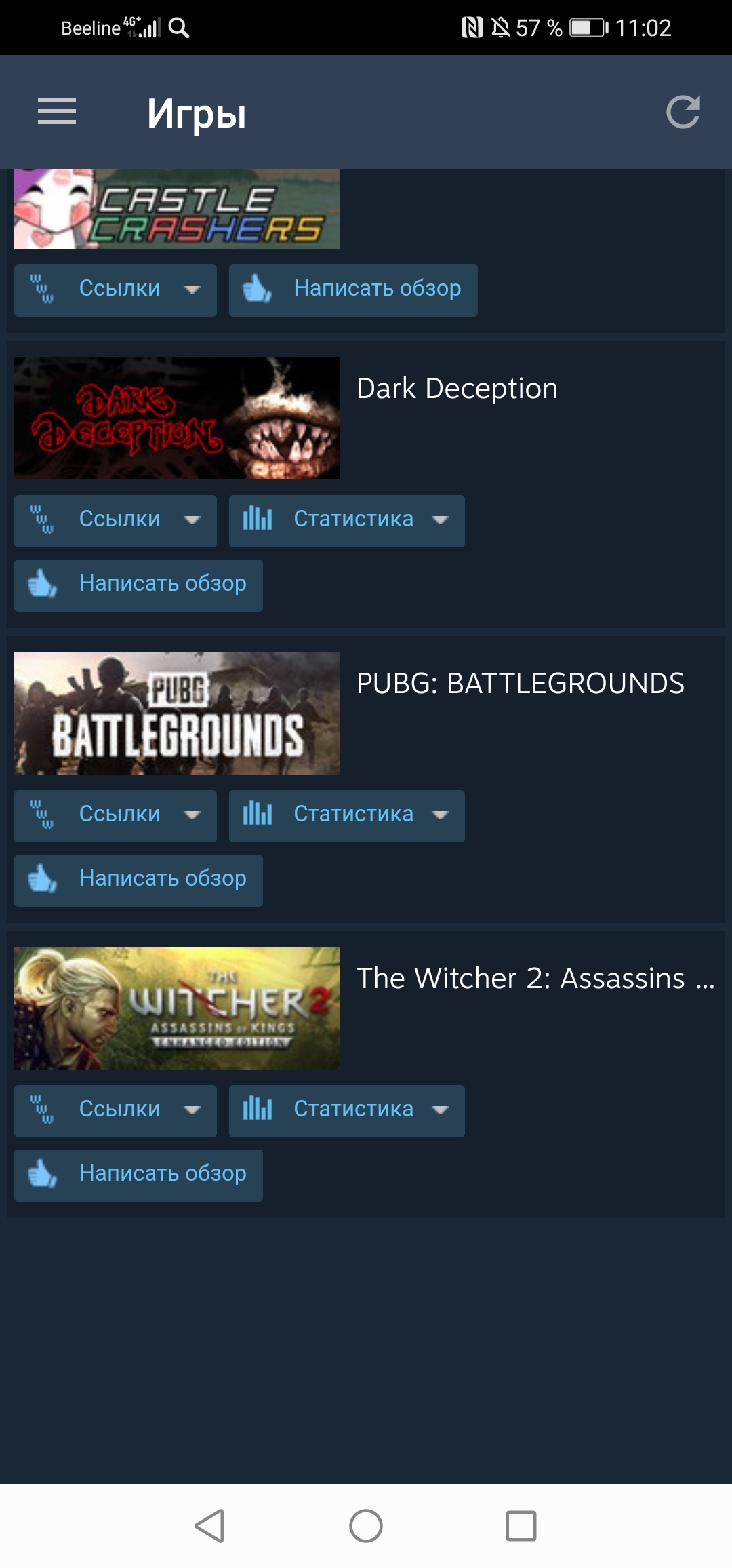Expand the Ссылки dropdown for Dark Deception
The width and height of the screenshot is (732, 1568).
(x=115, y=521)
